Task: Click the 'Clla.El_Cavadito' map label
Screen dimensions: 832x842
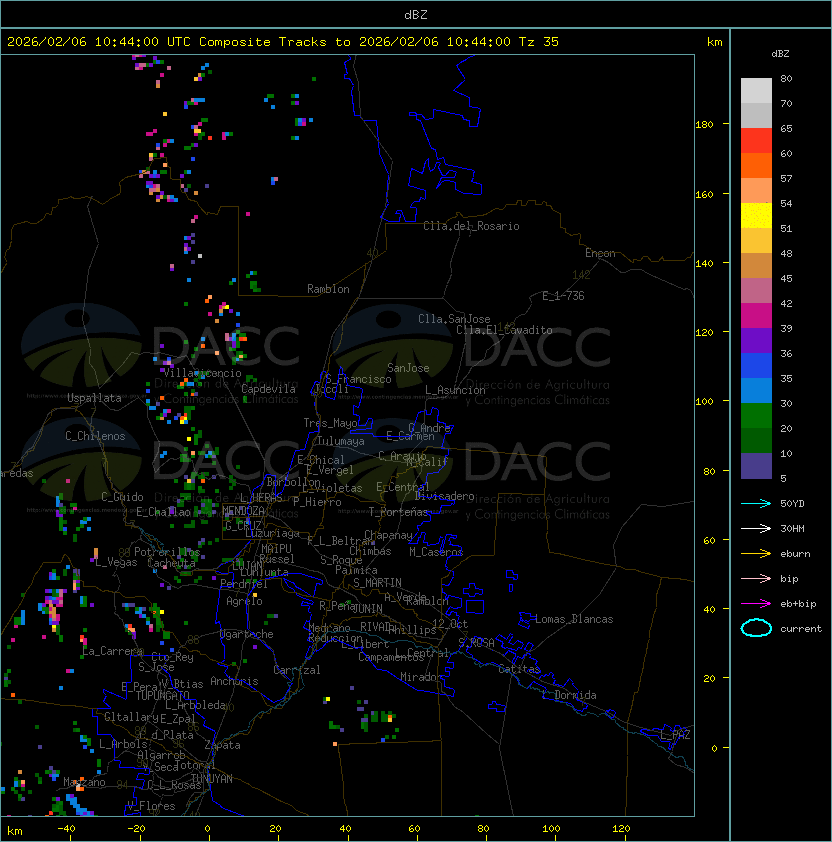Action: (x=504, y=330)
